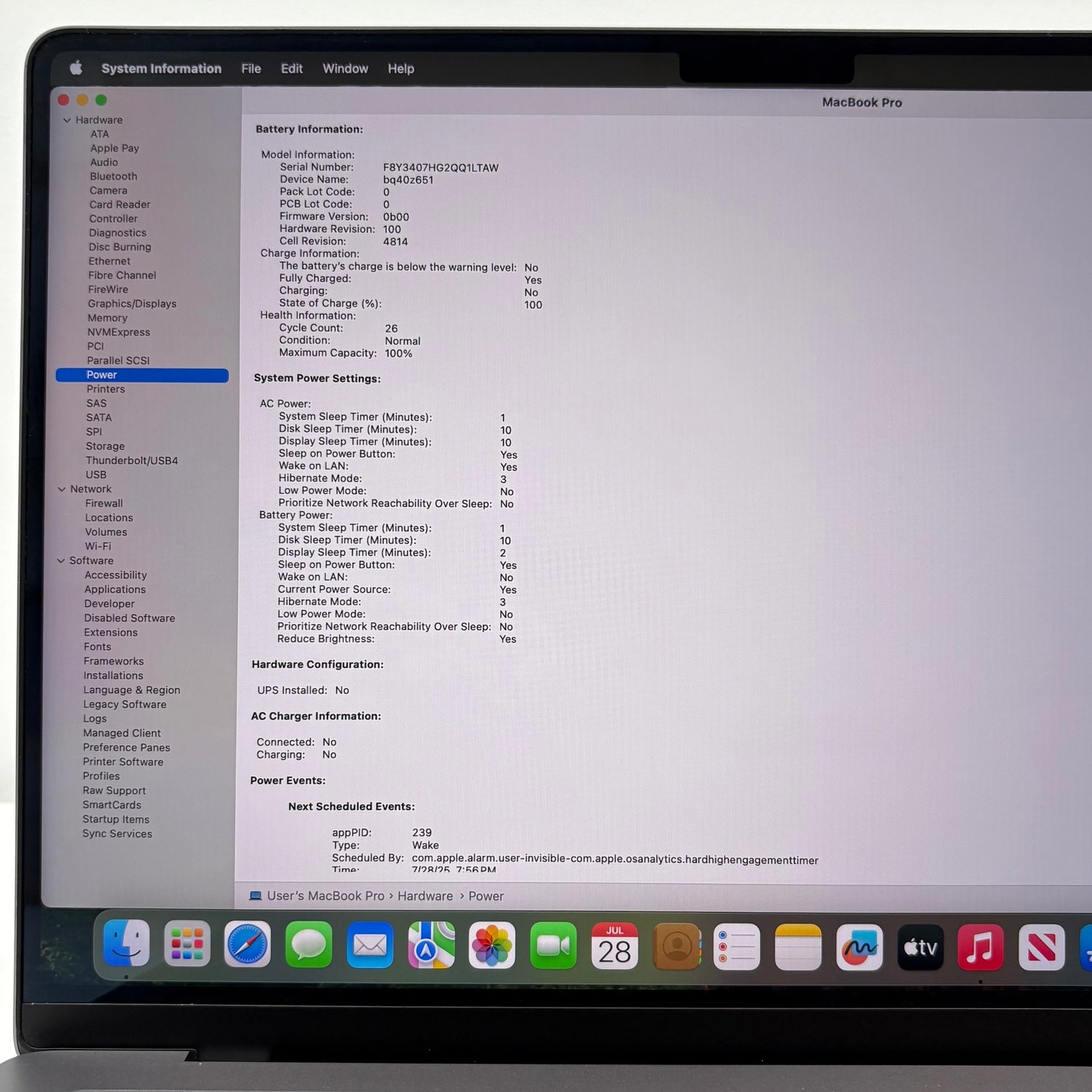This screenshot has height=1092, width=1092.
Task: Click User's MacBook Pro in path bar
Action: (325, 895)
